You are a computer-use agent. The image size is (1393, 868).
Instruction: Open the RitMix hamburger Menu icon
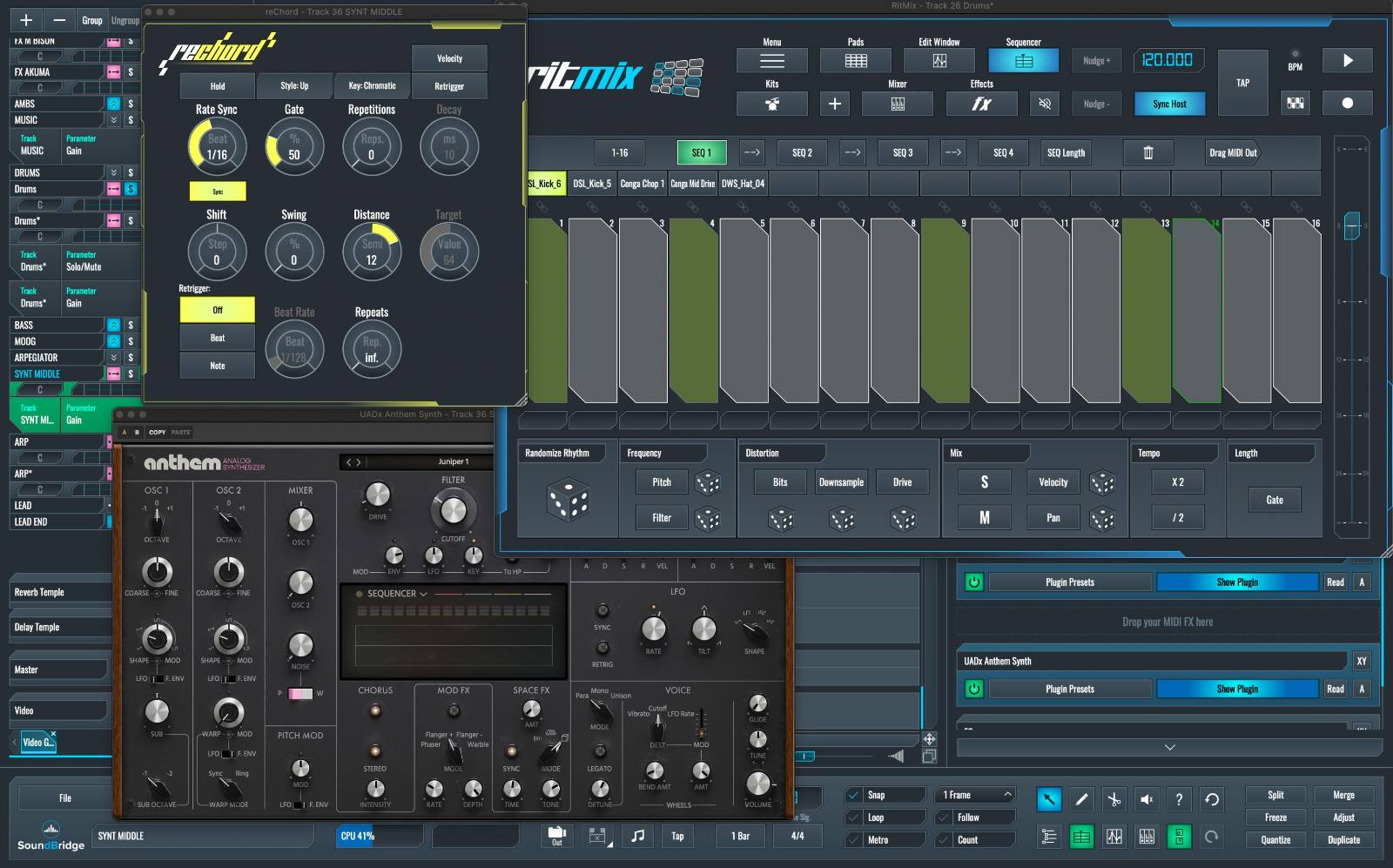(771, 60)
